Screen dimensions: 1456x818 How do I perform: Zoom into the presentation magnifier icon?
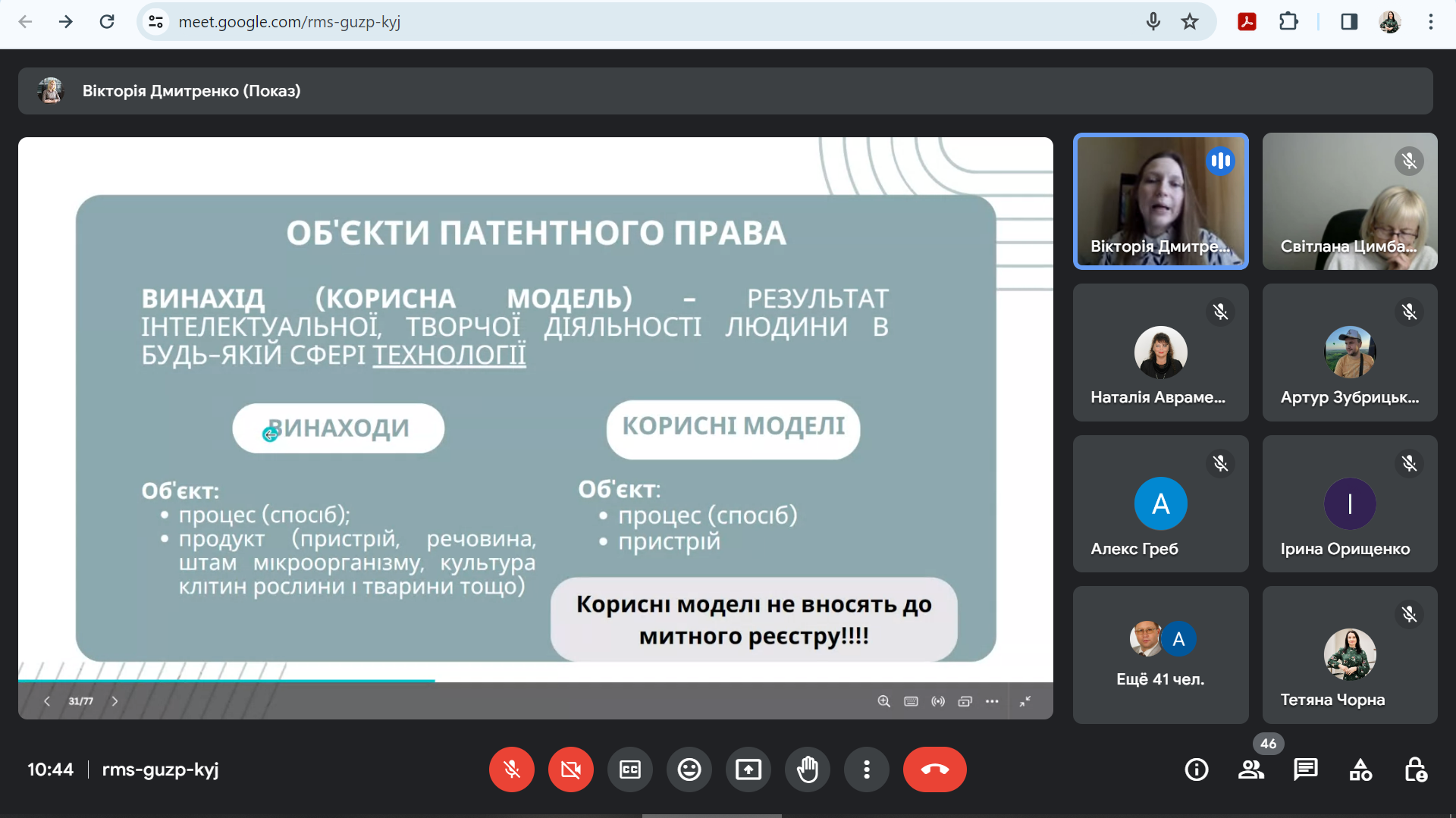(x=883, y=701)
